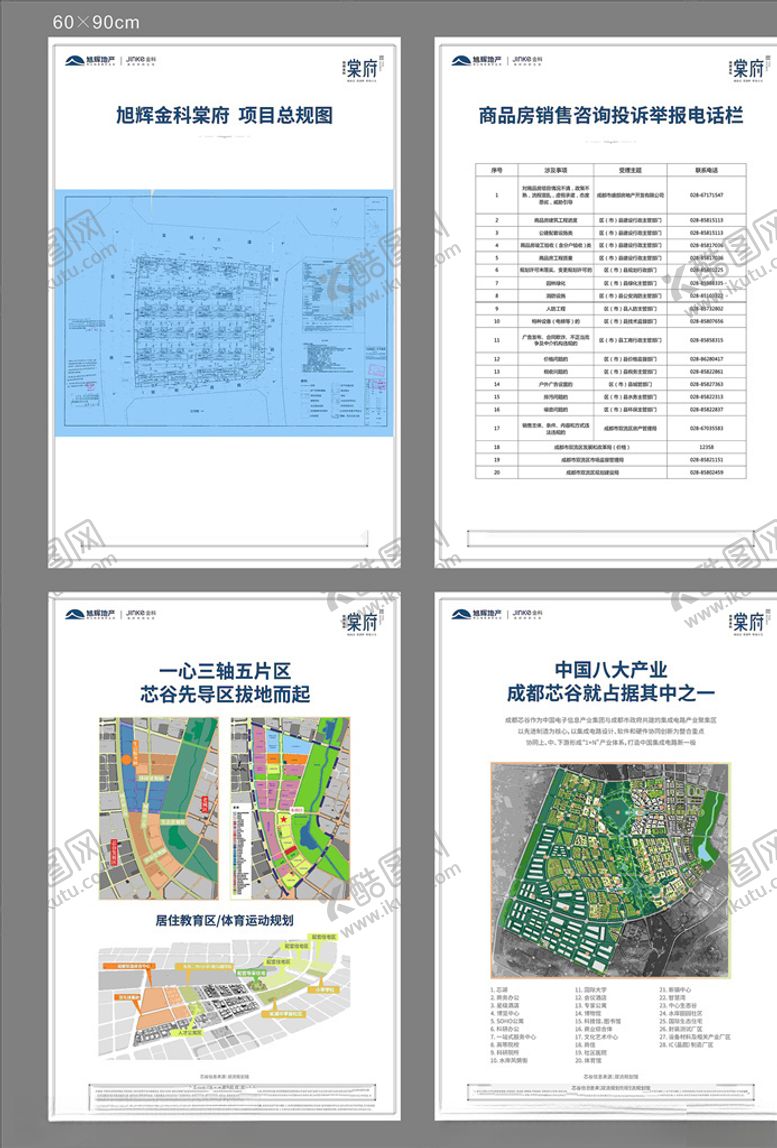
Task: Click the intro paragraph under 成都芯谷就占据其中之一
Action: click(x=611, y=731)
